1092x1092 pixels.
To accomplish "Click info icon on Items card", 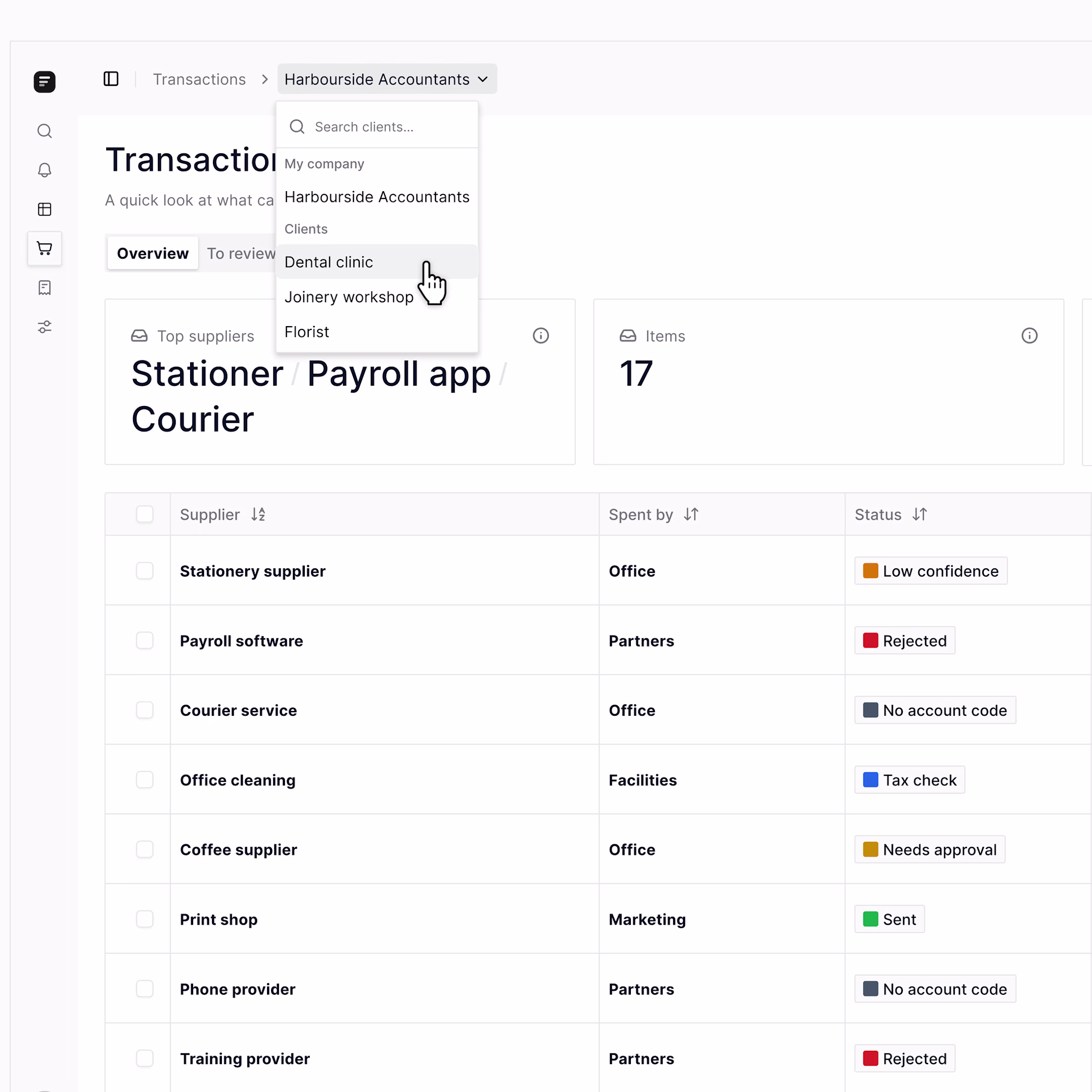I will (1029, 336).
